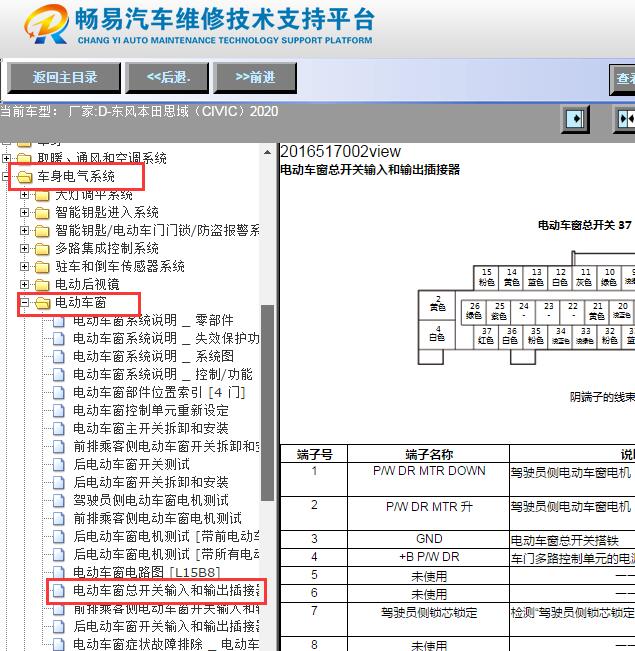
Task: Click the 返回主目录 button
Action: (64, 78)
